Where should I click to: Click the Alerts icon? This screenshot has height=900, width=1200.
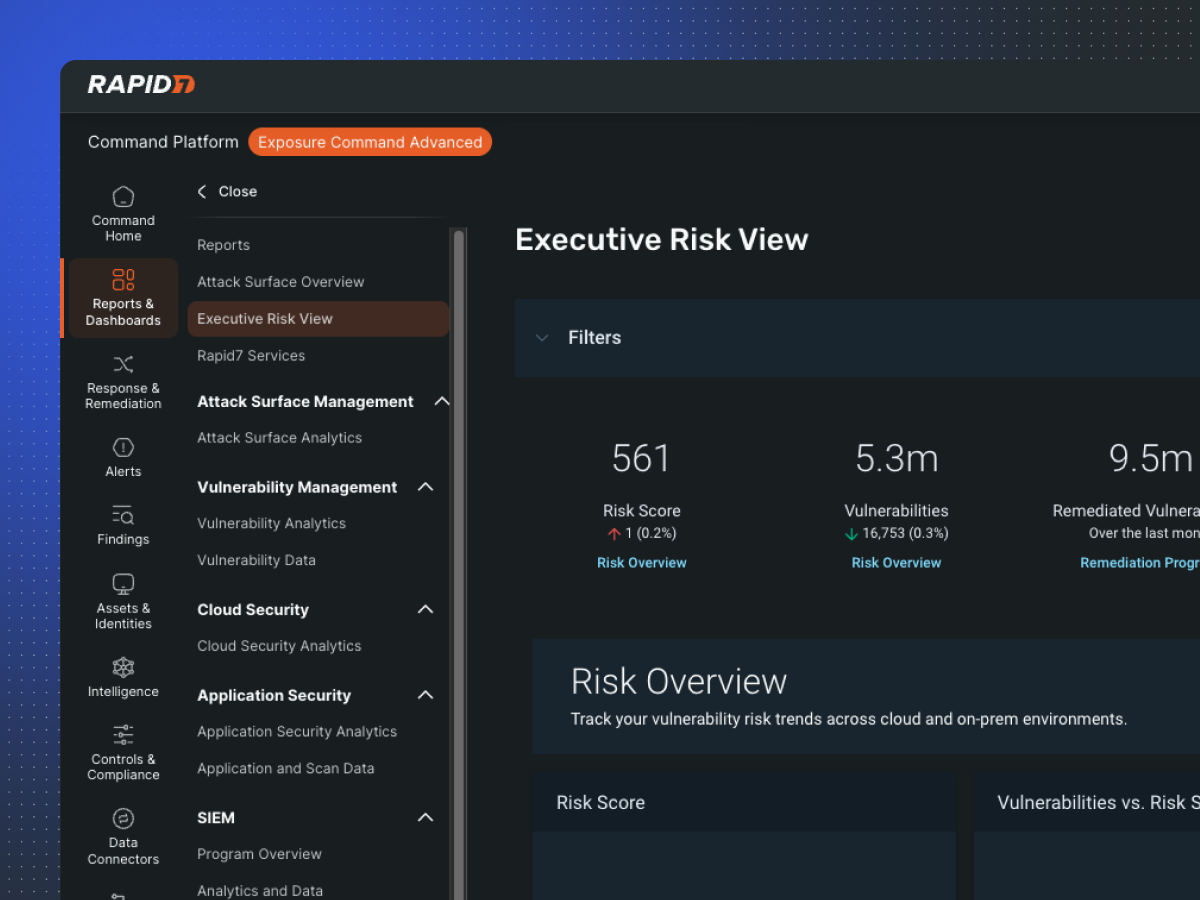click(123, 447)
